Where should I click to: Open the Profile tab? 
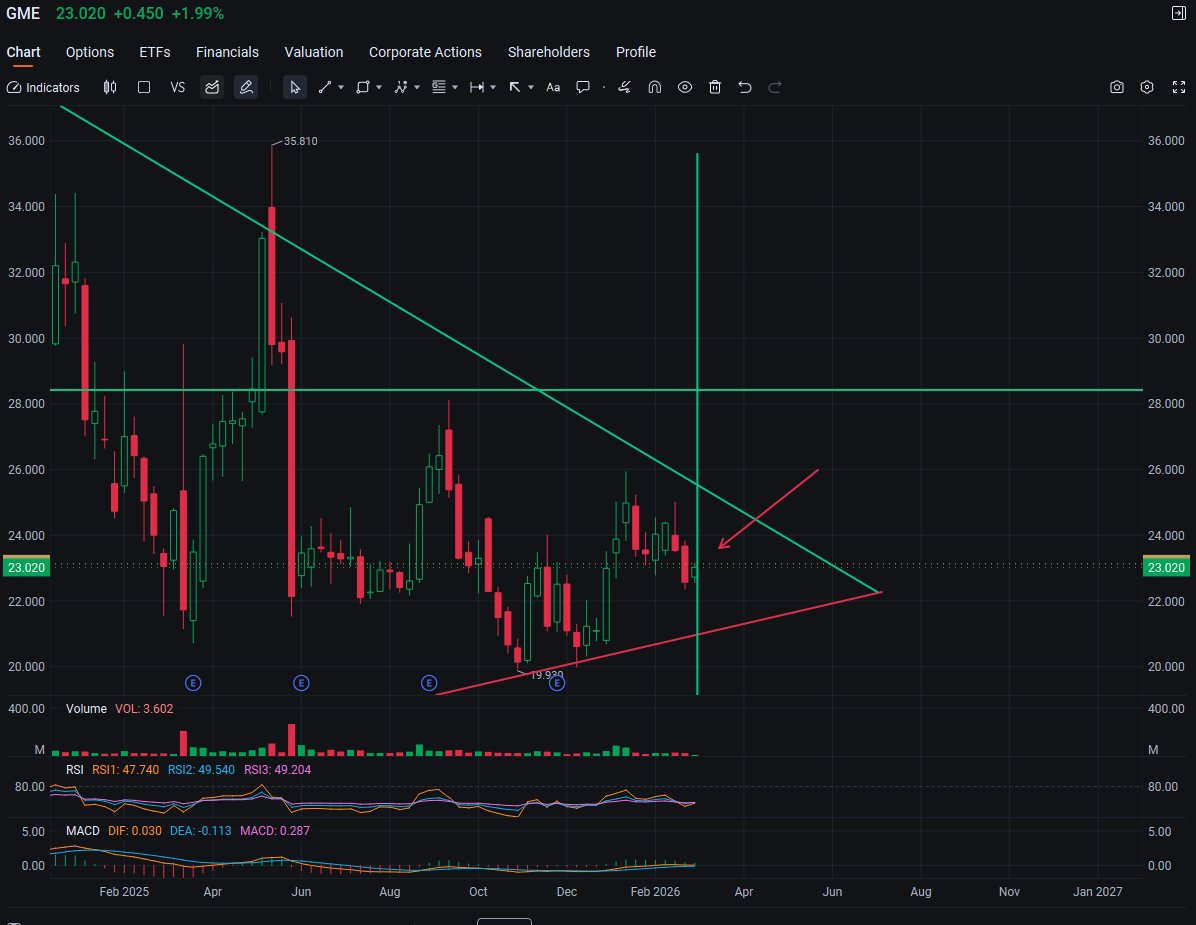tap(635, 52)
